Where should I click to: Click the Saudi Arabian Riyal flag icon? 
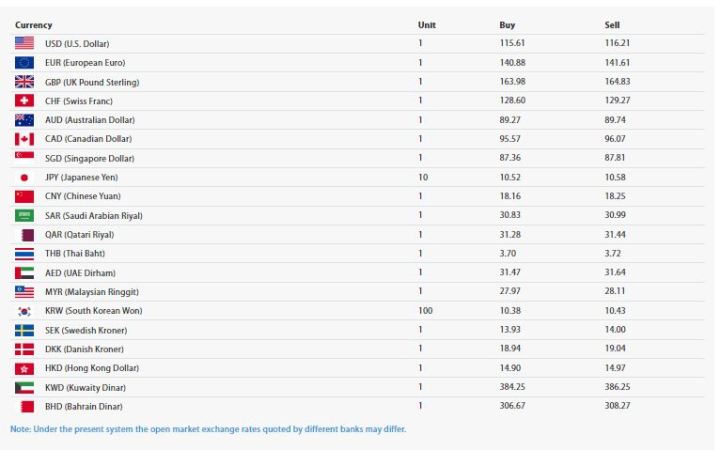coord(25,215)
